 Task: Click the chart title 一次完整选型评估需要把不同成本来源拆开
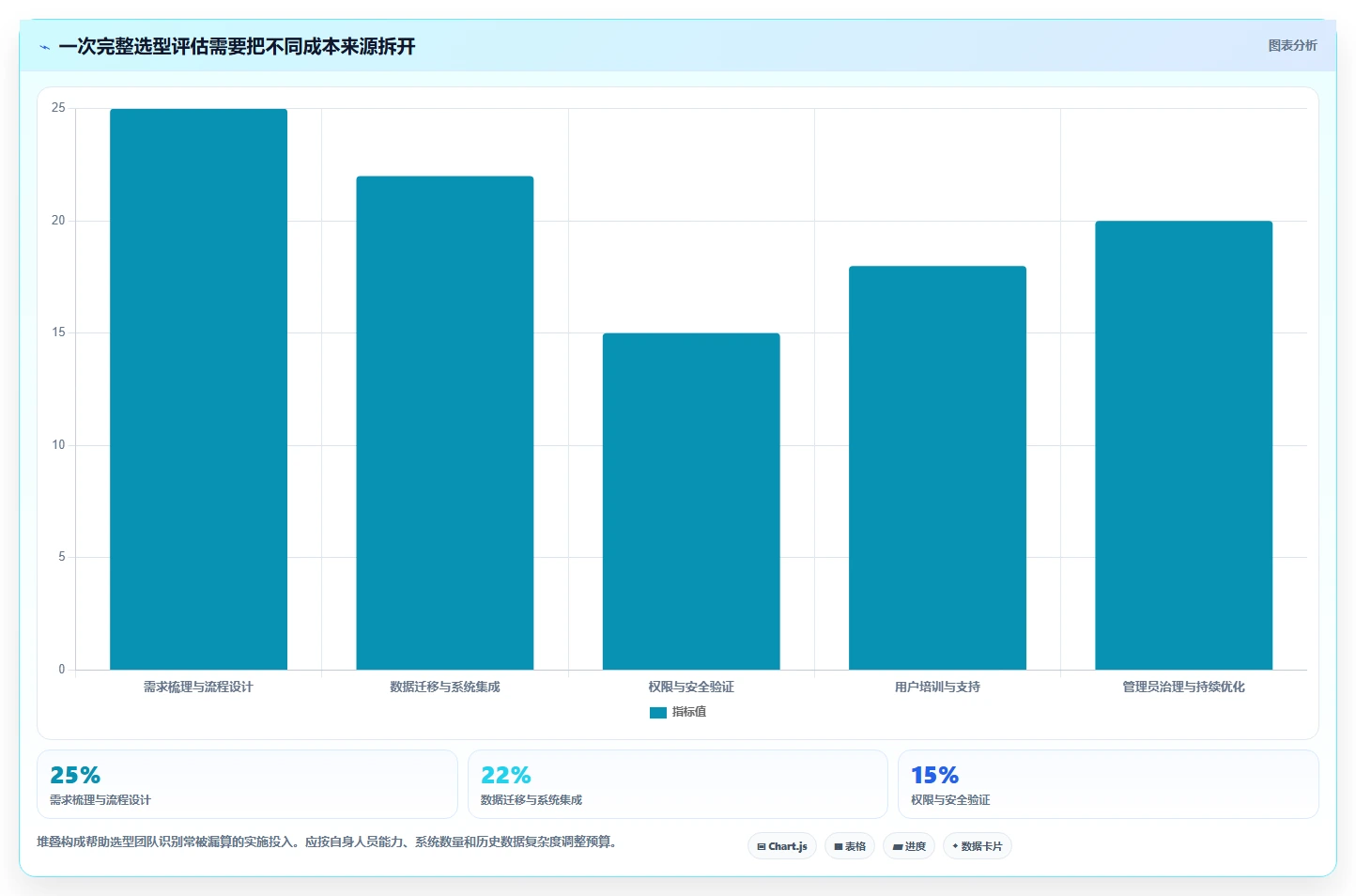pyautogui.click(x=237, y=47)
